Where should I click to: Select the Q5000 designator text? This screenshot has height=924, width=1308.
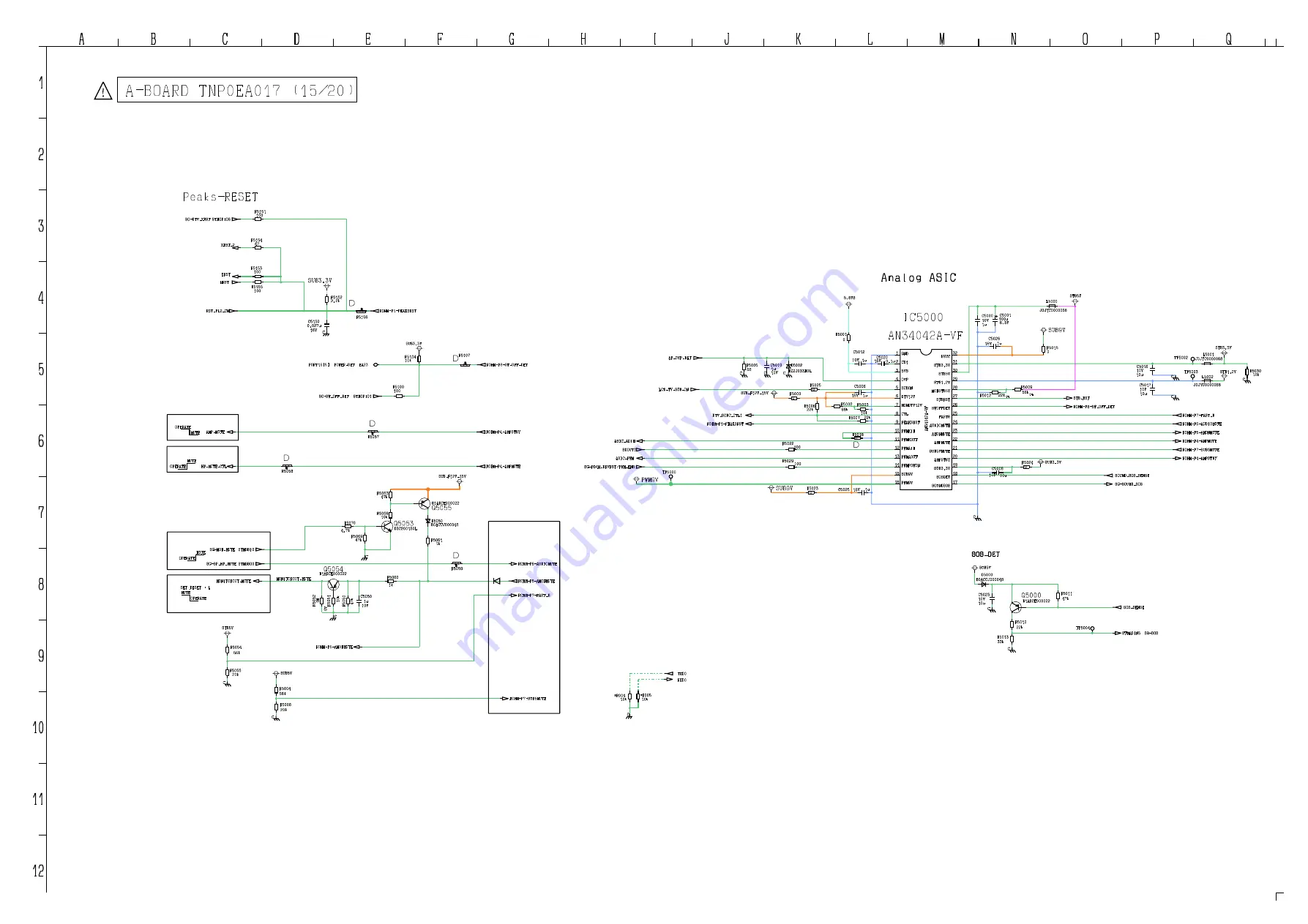pos(1031,596)
